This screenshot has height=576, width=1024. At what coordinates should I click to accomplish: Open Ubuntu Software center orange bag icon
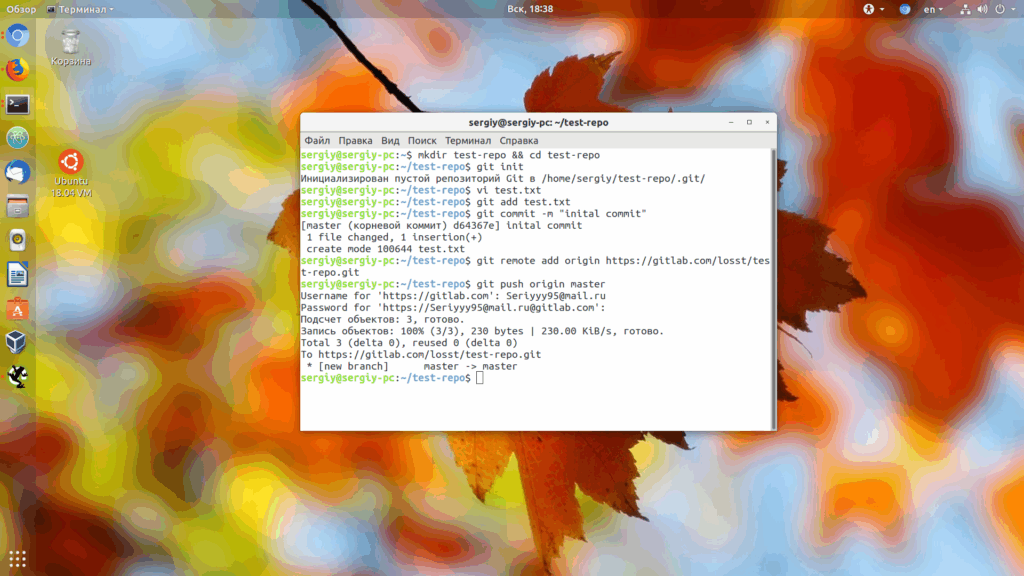[18, 309]
